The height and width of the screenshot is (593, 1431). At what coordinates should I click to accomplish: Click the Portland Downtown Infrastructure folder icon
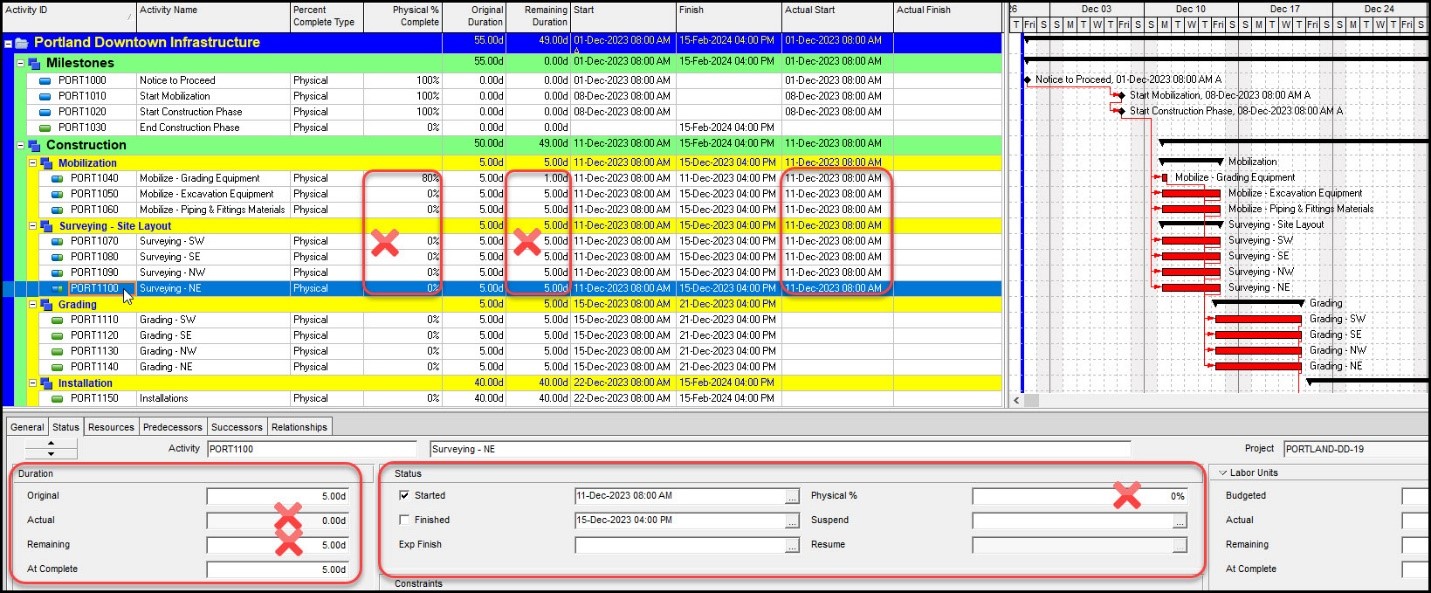(22, 43)
